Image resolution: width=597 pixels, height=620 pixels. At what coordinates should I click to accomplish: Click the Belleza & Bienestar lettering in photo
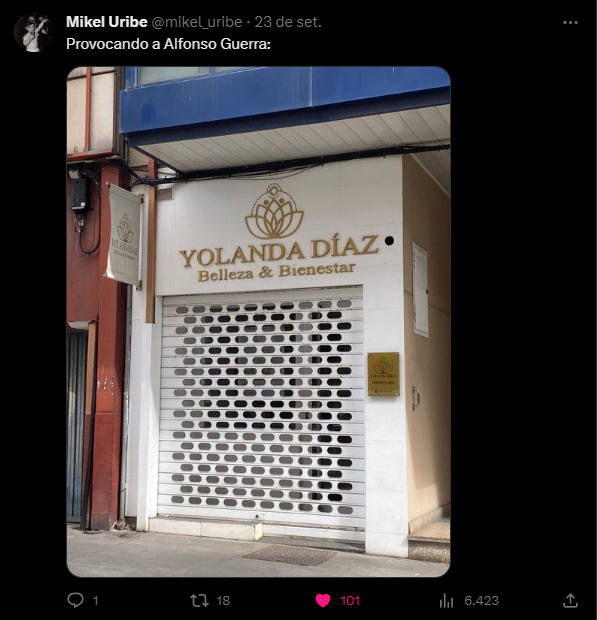pyautogui.click(x=276, y=272)
